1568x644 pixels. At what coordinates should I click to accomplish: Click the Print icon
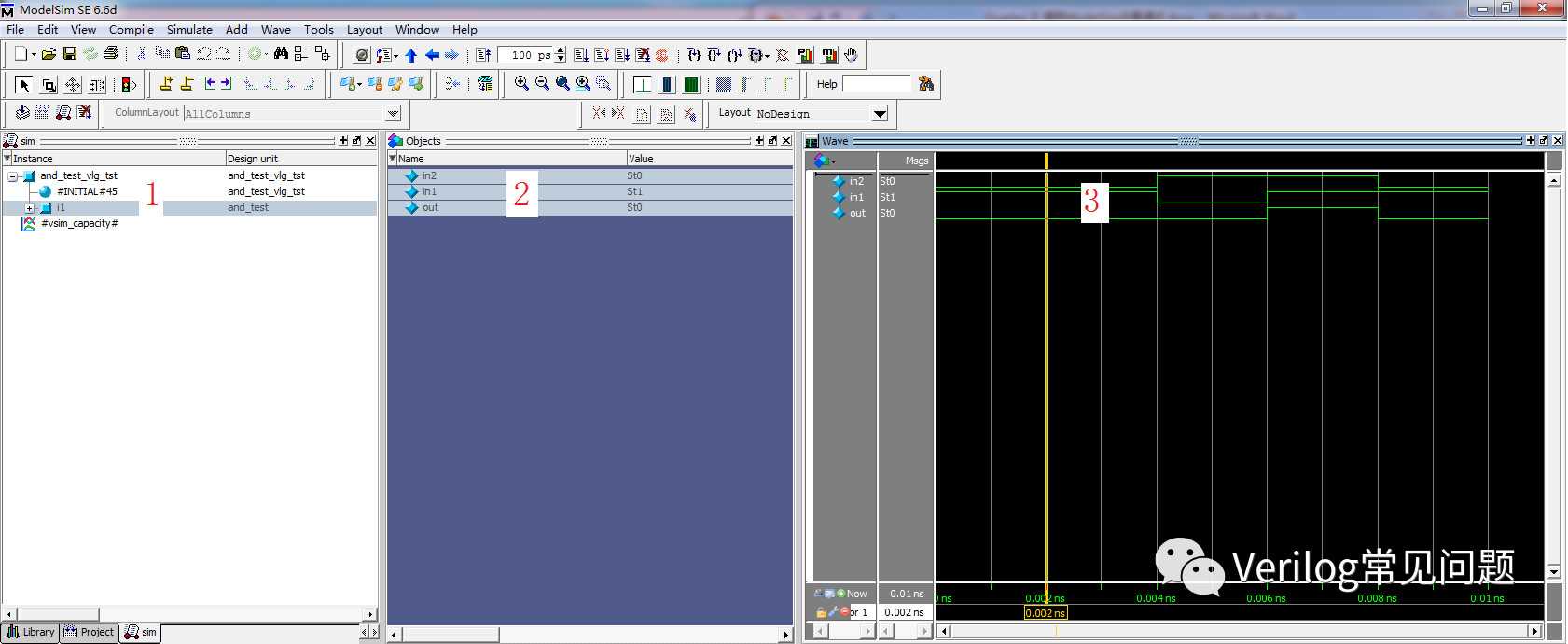(x=111, y=54)
